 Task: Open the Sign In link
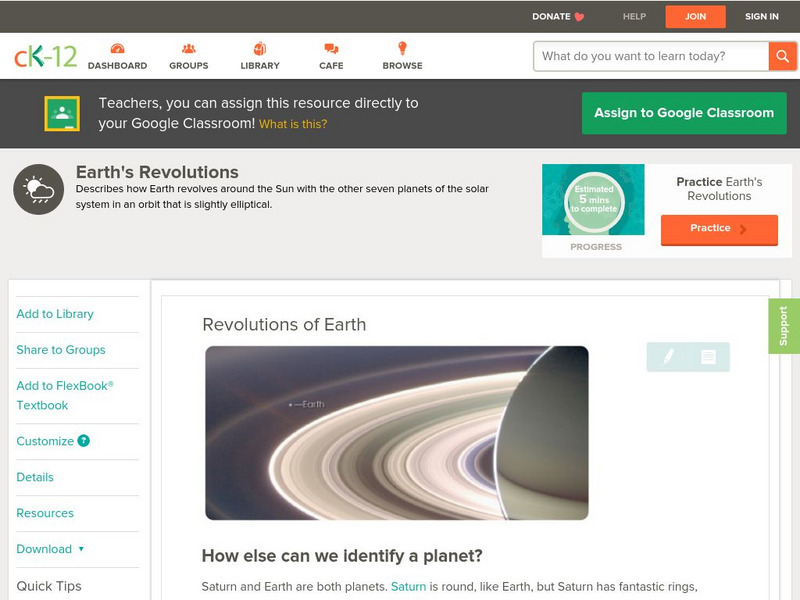point(761,16)
